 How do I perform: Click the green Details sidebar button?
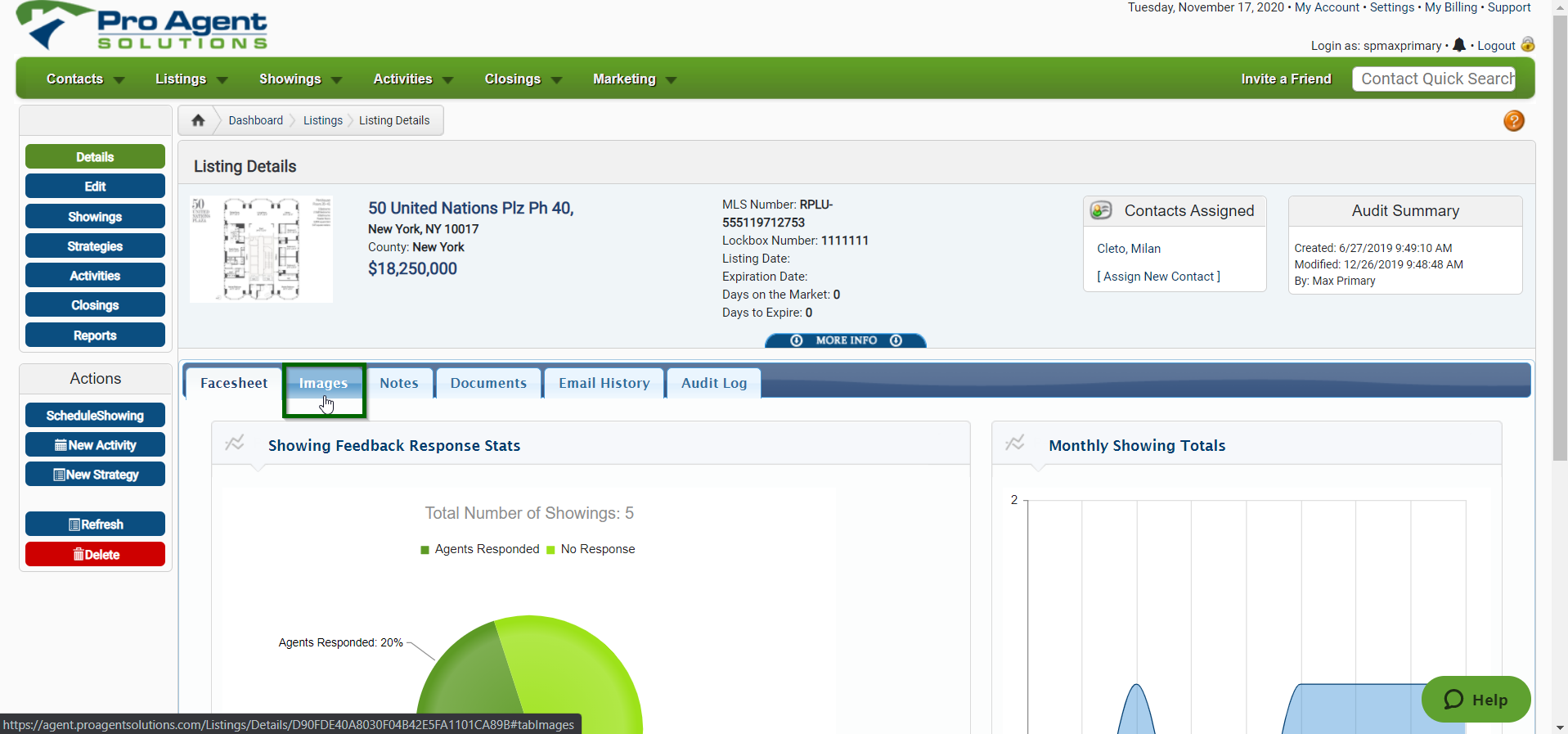coord(95,156)
